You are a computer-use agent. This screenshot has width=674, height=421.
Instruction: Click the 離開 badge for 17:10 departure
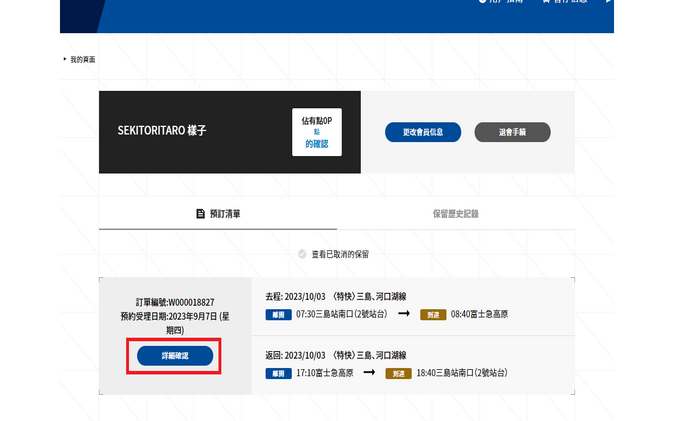pyautogui.click(x=279, y=373)
